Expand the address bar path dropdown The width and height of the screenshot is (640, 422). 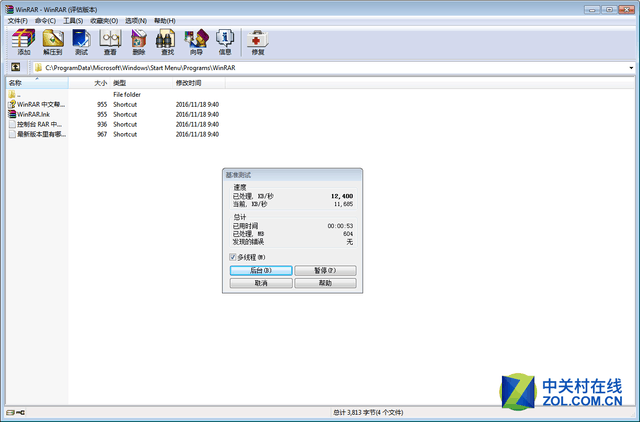[631, 67]
